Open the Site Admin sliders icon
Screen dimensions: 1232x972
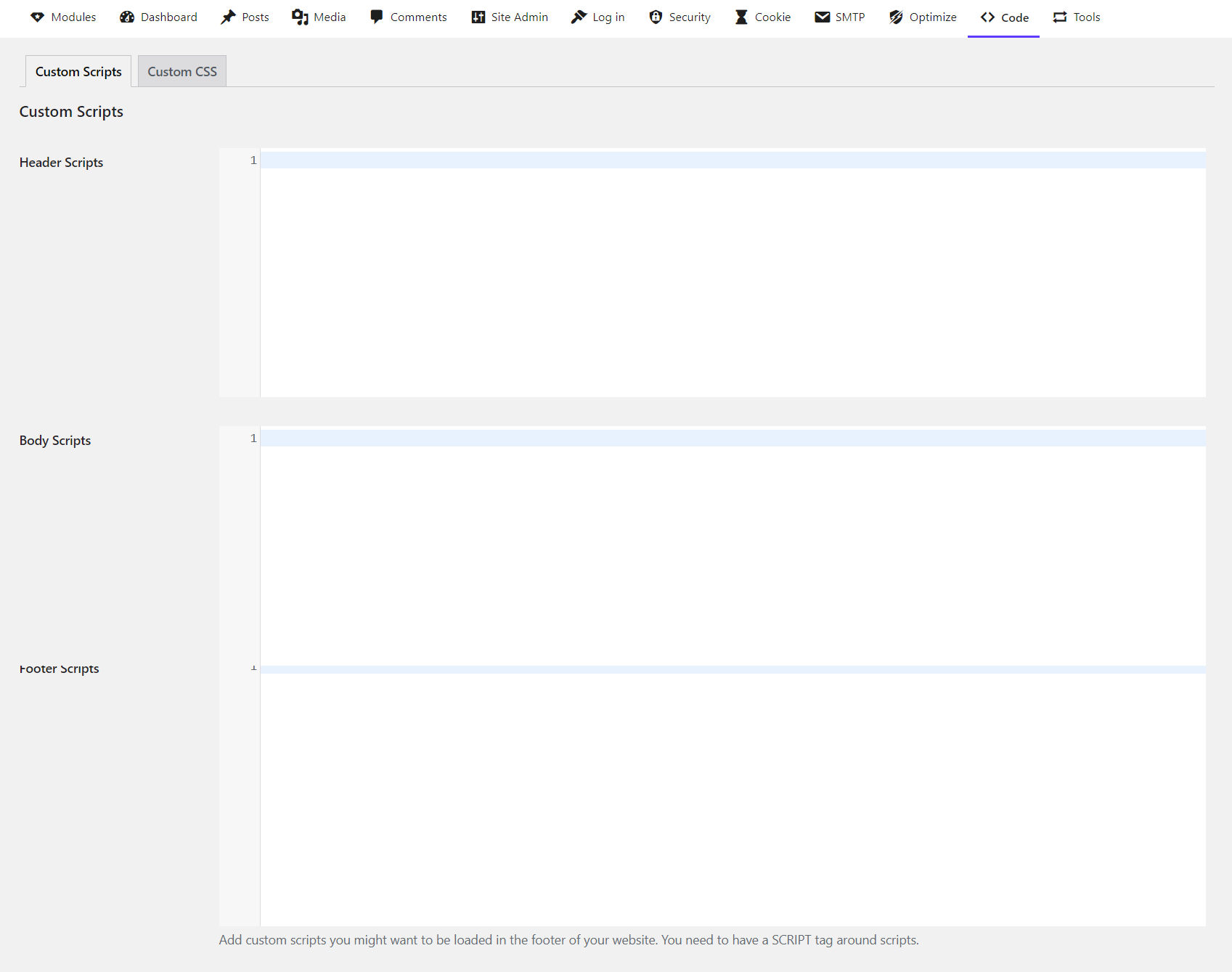coord(478,17)
